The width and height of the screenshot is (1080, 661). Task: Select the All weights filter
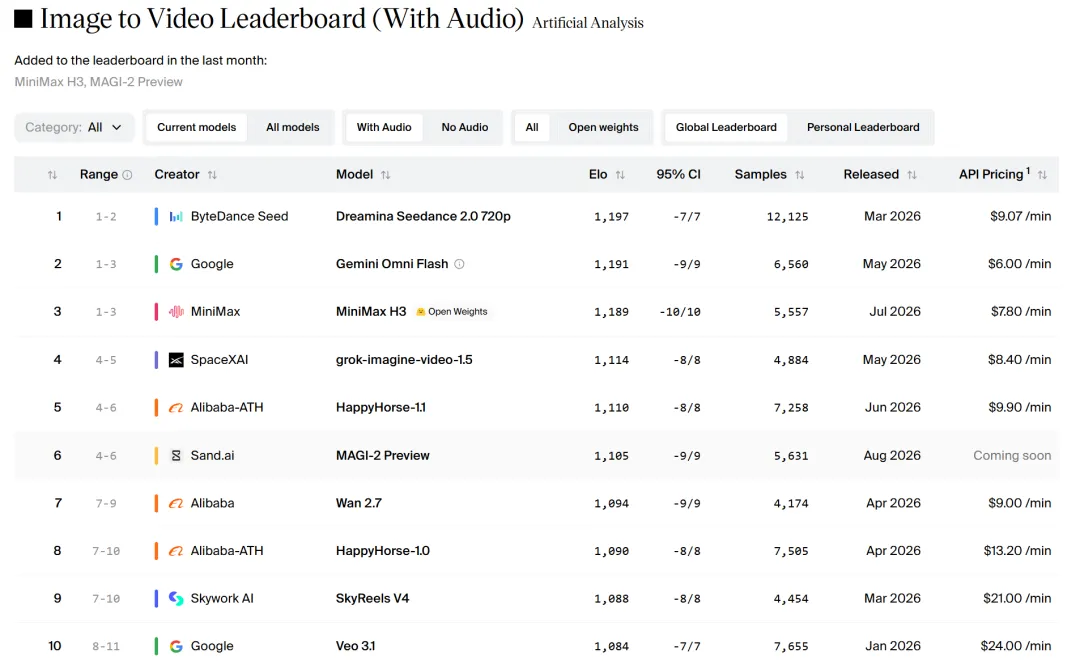click(532, 127)
